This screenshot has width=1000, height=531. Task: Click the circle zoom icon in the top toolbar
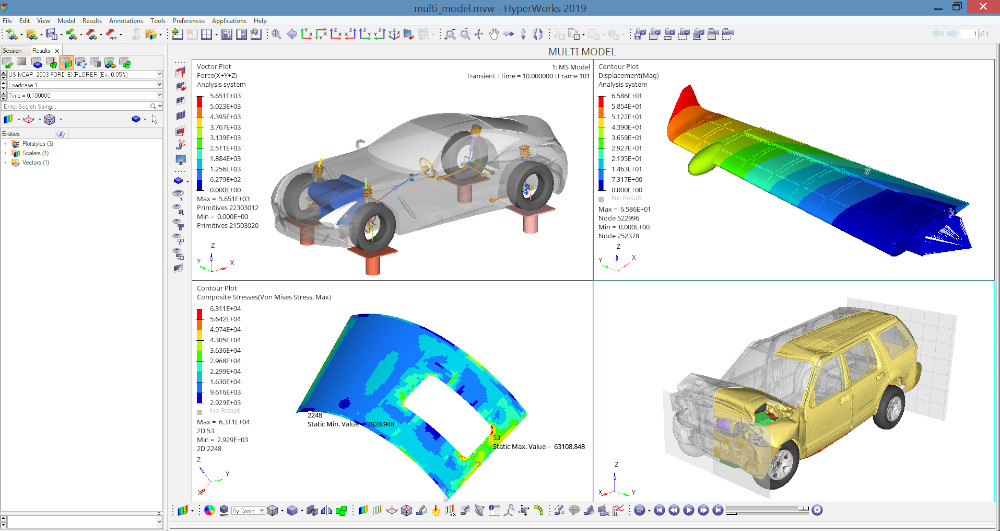click(x=465, y=34)
